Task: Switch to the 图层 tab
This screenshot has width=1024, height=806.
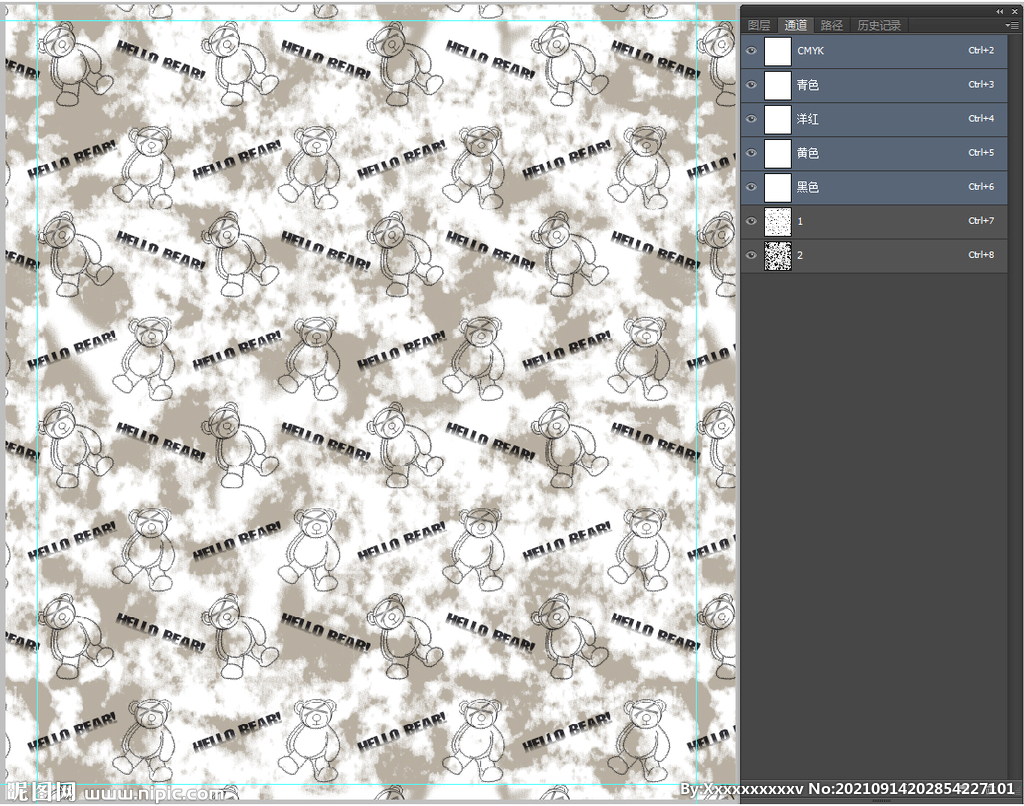Action: tap(759, 25)
